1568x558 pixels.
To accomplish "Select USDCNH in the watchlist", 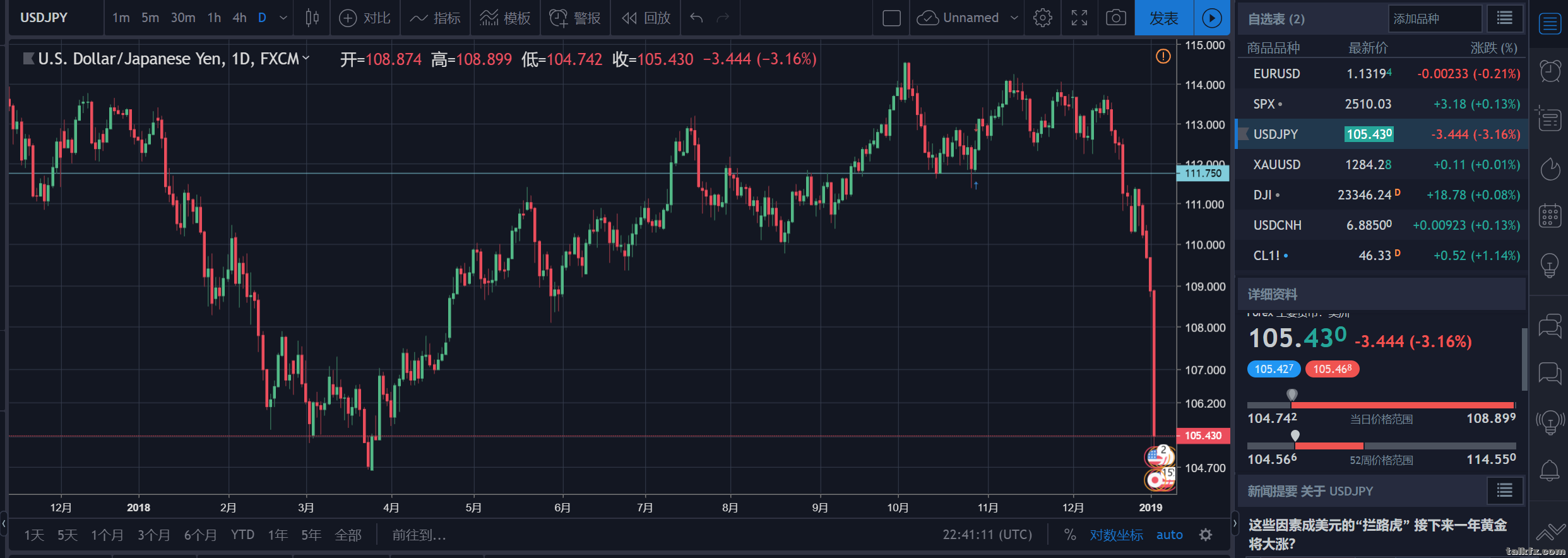I will tap(1382, 225).
